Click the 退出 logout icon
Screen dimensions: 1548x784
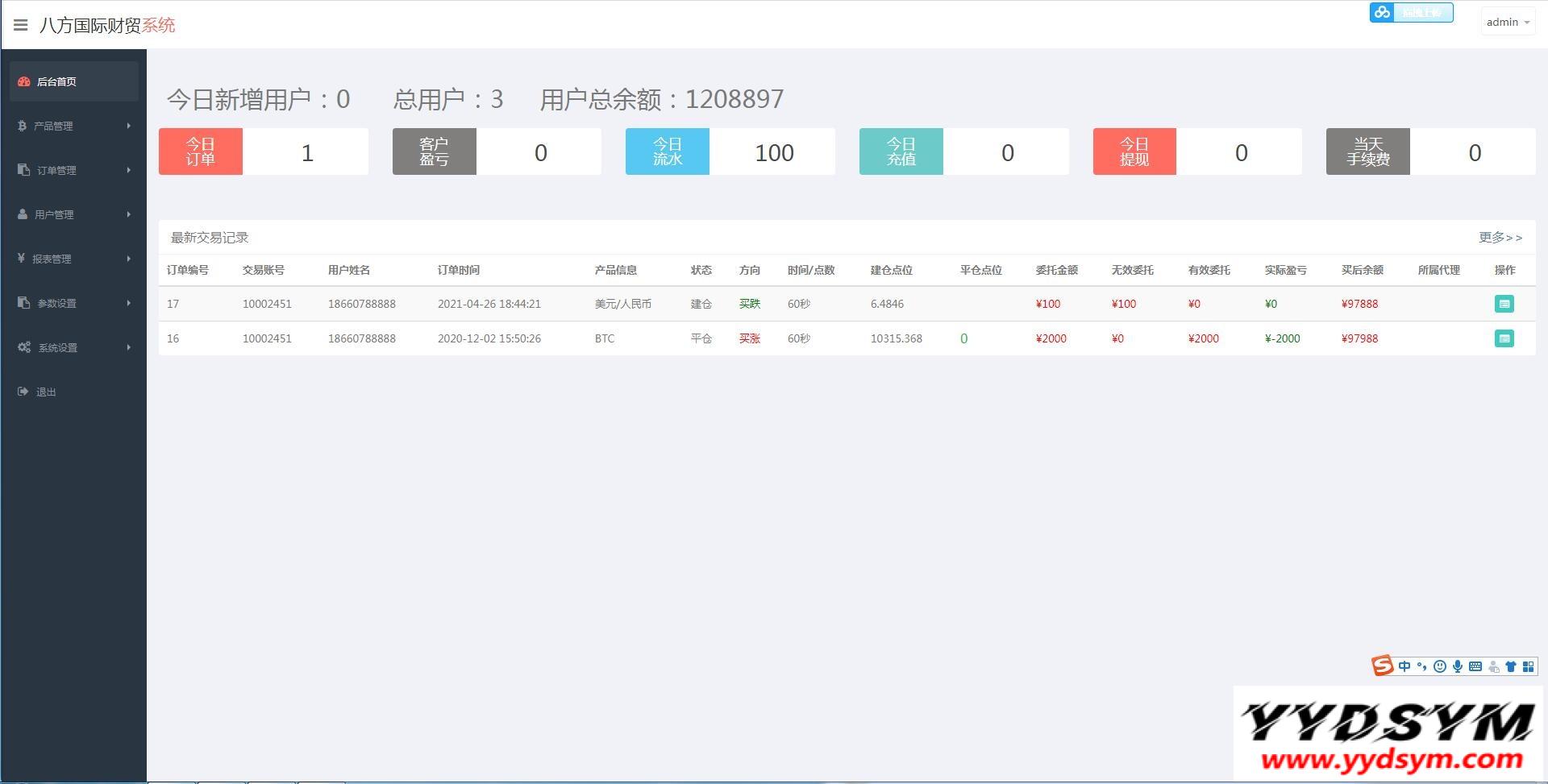pos(23,392)
